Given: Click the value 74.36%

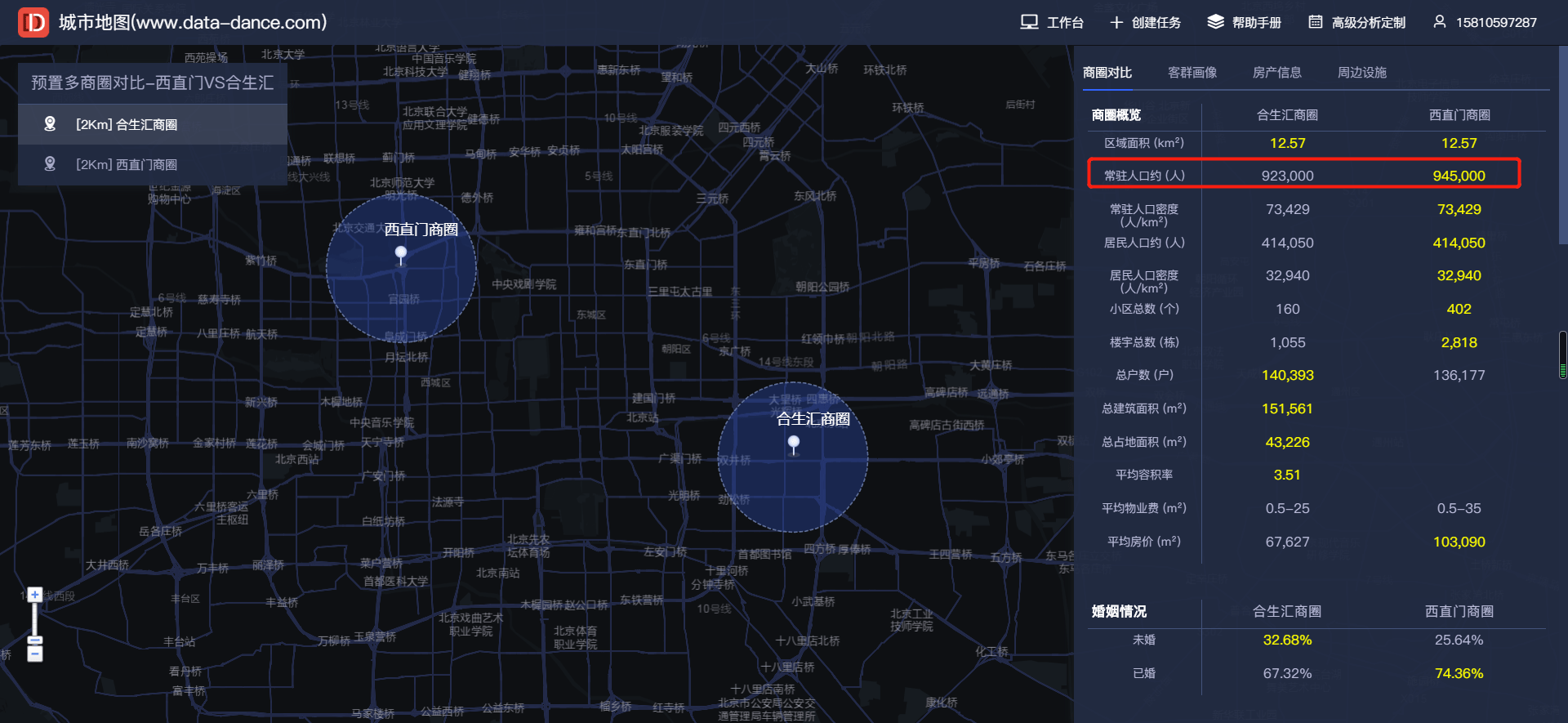Looking at the screenshot, I should [1459, 673].
